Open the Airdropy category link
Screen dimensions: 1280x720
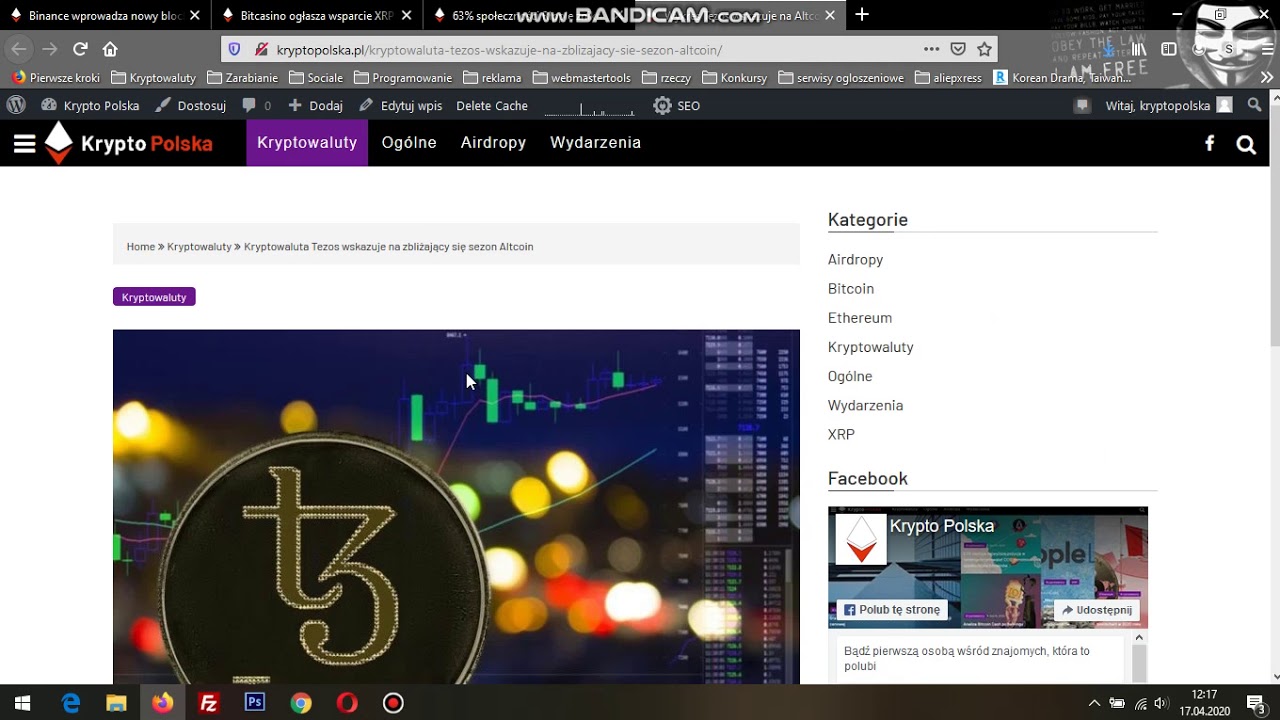pyautogui.click(x=855, y=259)
